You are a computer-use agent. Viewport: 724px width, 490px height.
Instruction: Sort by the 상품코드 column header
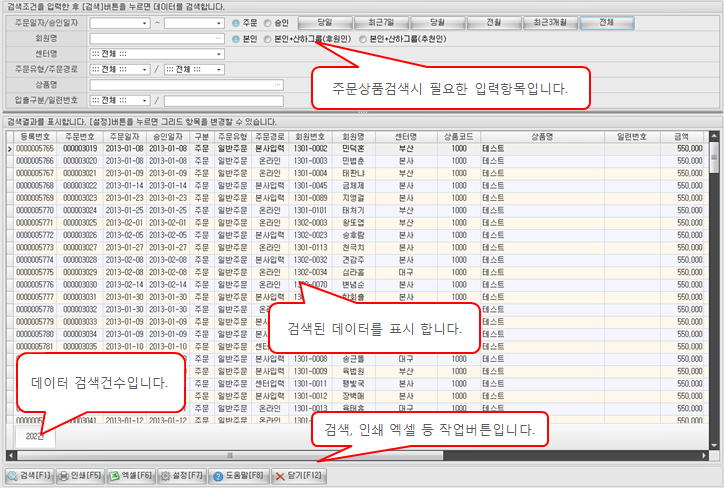(459, 137)
